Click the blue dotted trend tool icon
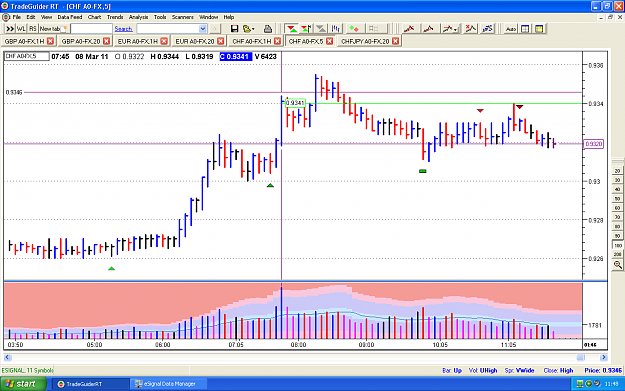The width and height of the screenshot is (625, 391). click(487, 29)
